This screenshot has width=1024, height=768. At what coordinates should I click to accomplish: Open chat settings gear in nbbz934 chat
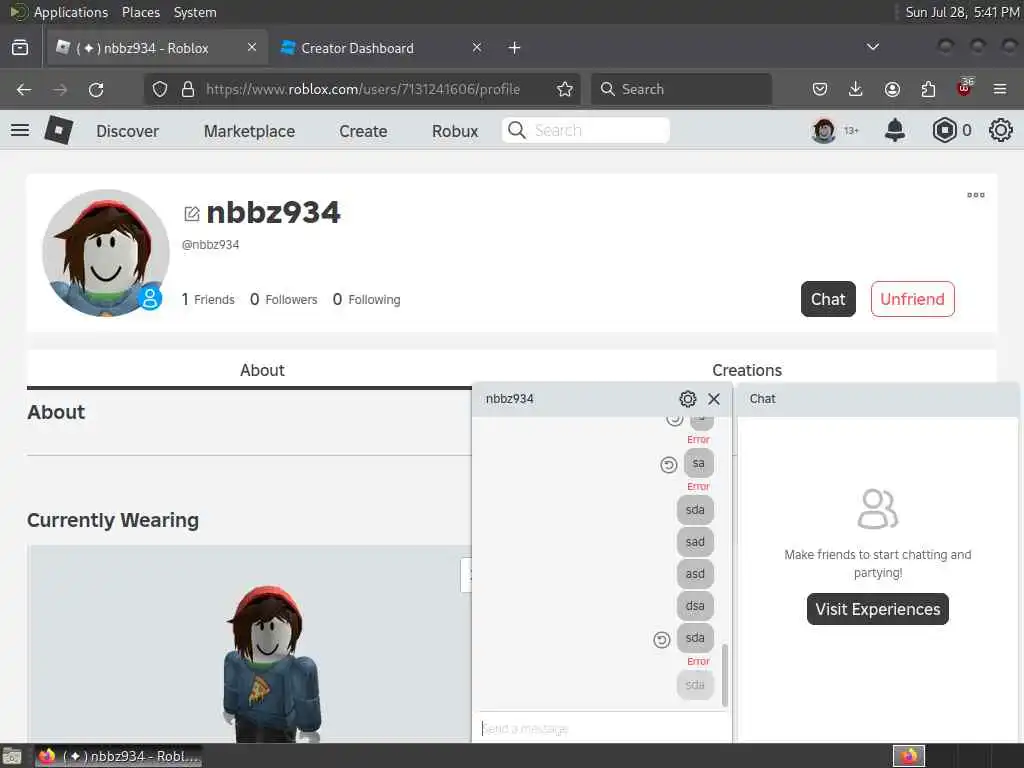click(x=688, y=399)
